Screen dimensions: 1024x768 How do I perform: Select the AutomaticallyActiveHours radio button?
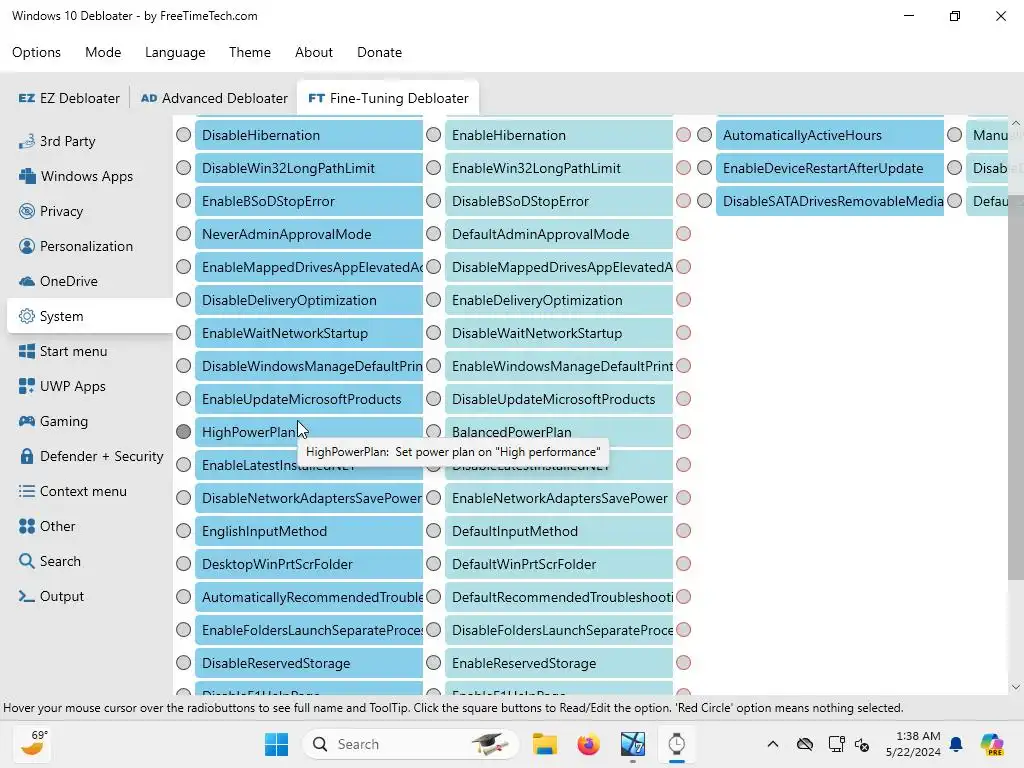(x=704, y=135)
